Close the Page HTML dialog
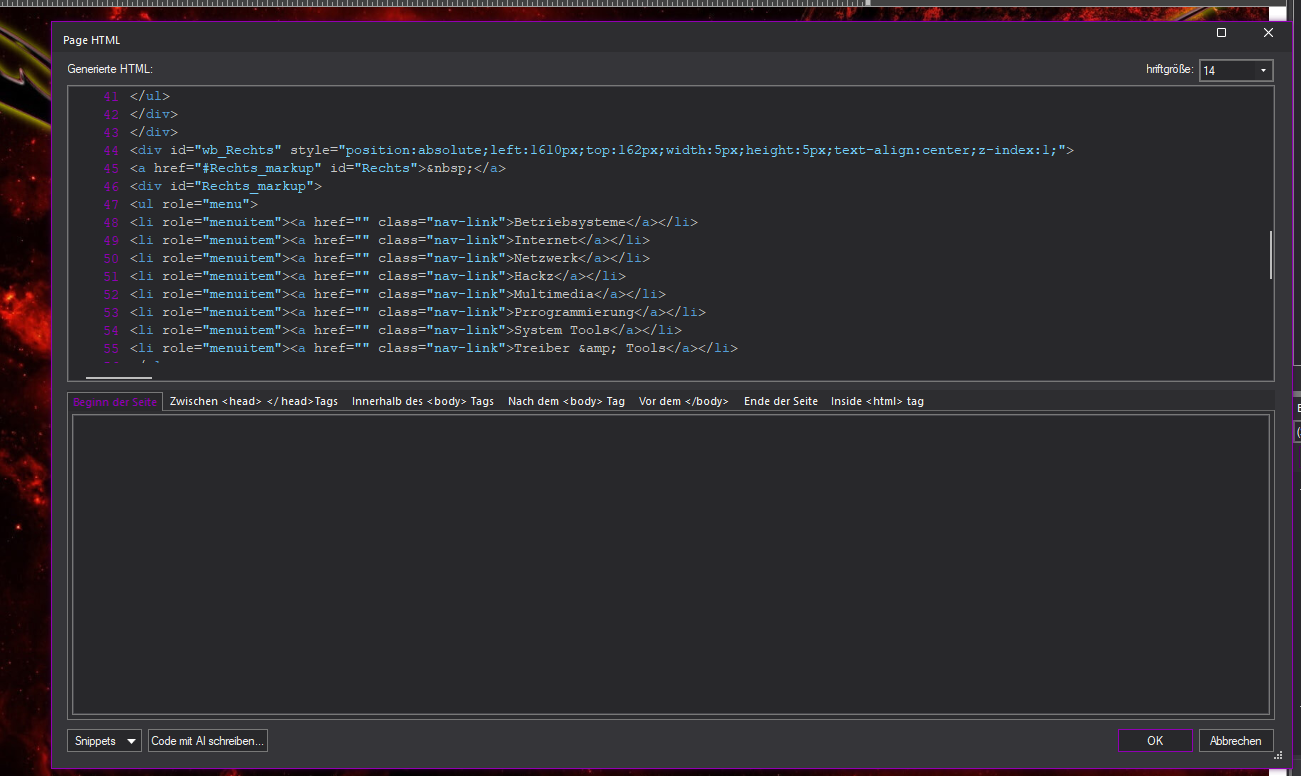The image size is (1301, 776). point(1268,33)
